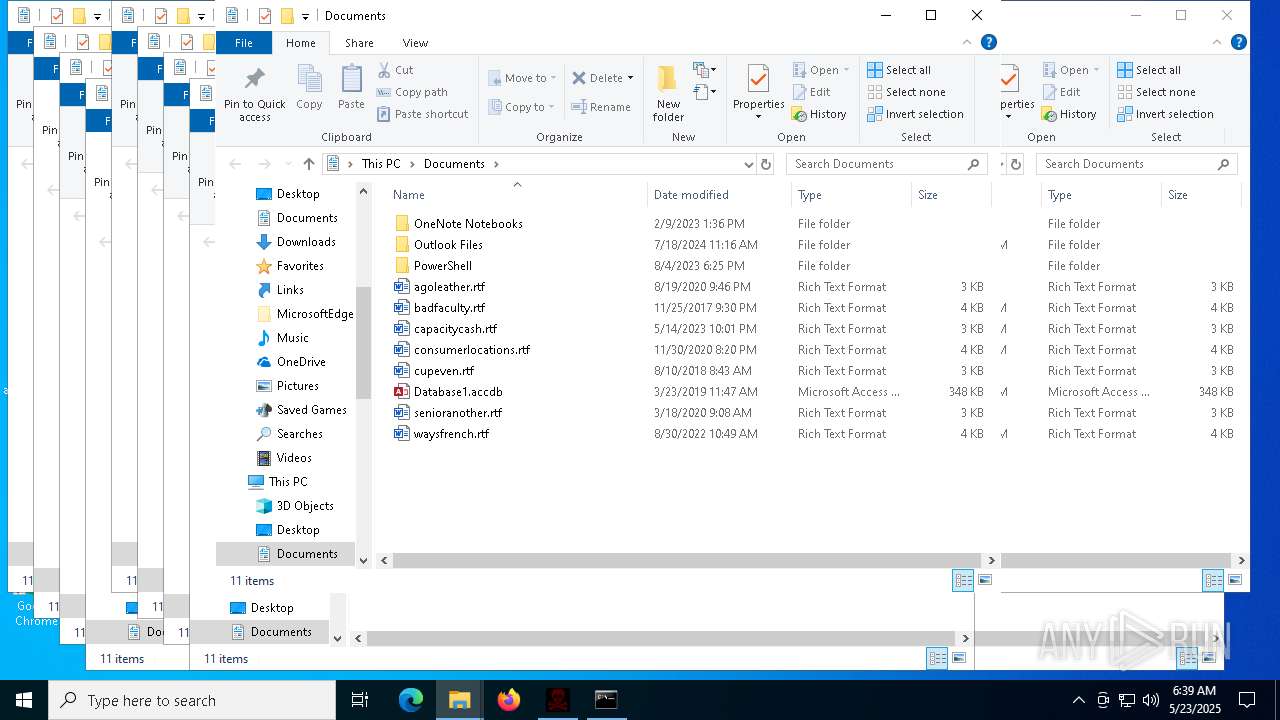Screen dimensions: 1280x720
Task: Open Help question mark icon
Action: (x=988, y=42)
